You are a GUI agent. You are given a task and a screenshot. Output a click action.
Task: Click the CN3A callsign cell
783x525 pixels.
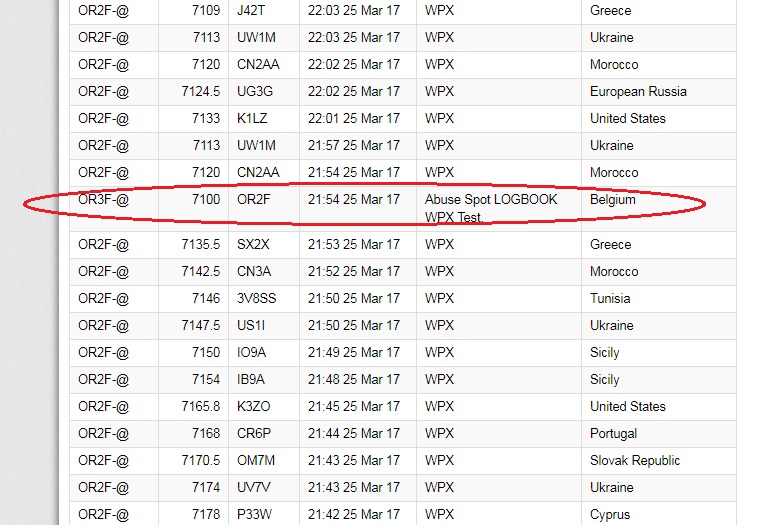click(x=253, y=271)
